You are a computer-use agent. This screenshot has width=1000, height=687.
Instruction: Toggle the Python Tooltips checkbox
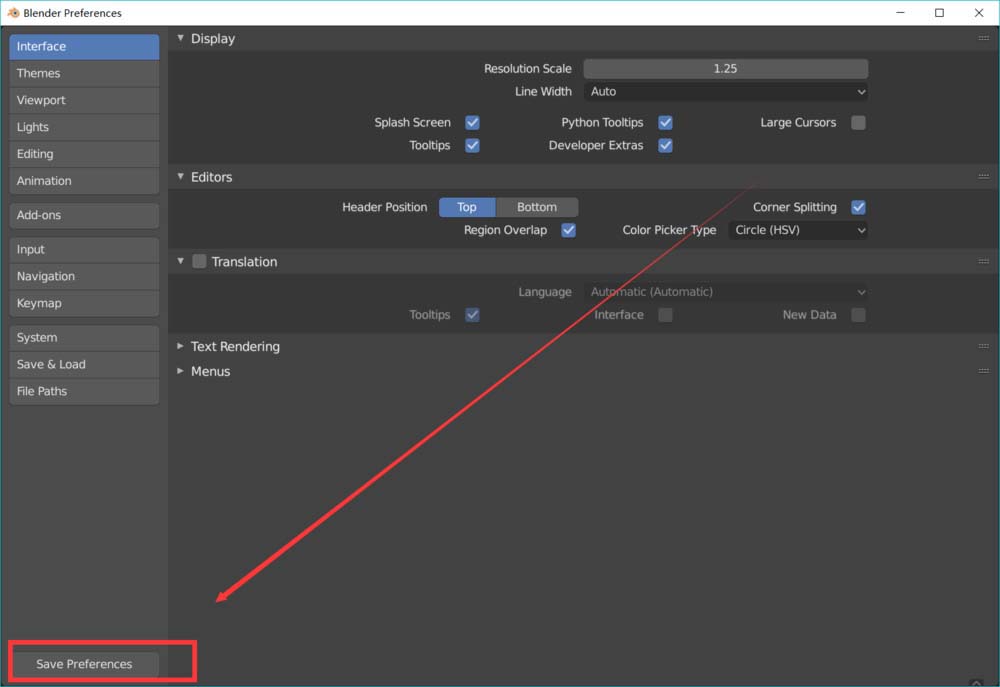click(665, 123)
